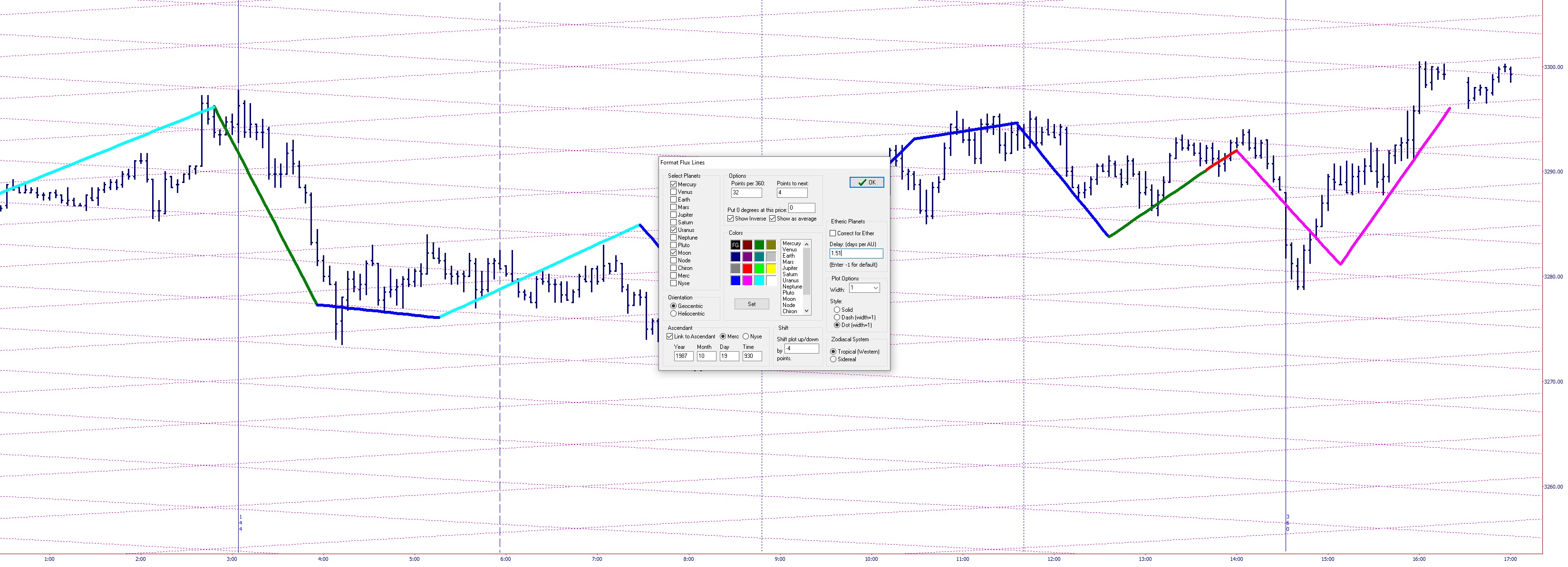This screenshot has width=1568, height=567.
Task: Enable Correct for Ether checkbox
Action: (832, 233)
